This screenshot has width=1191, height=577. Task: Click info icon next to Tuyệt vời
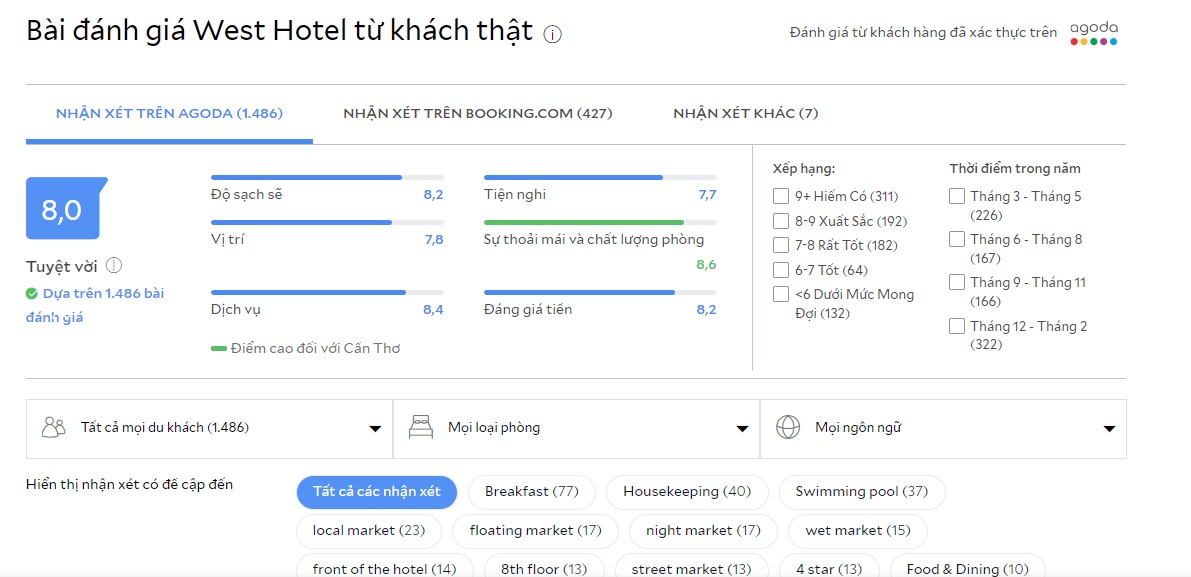coord(114,266)
